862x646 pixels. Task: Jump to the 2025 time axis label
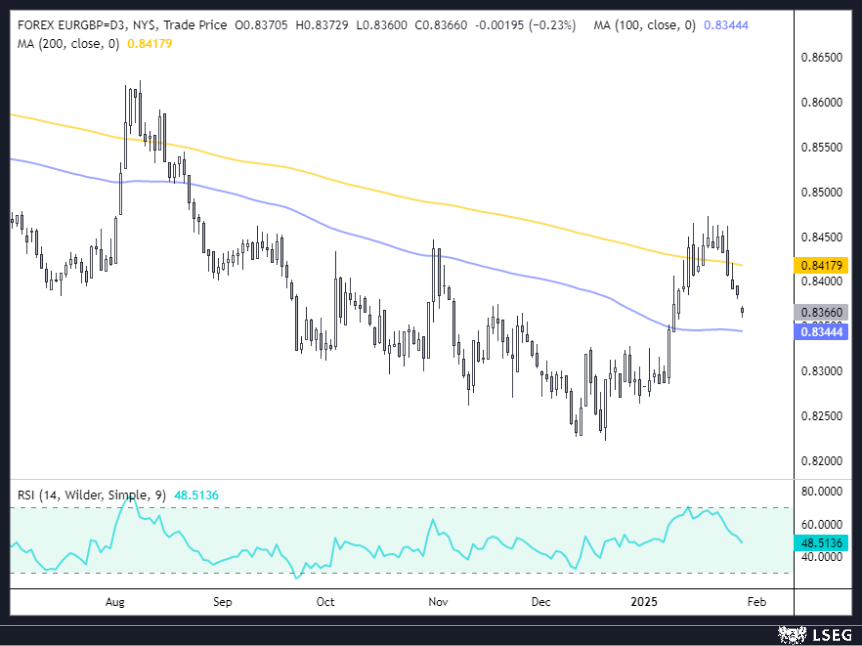click(645, 602)
